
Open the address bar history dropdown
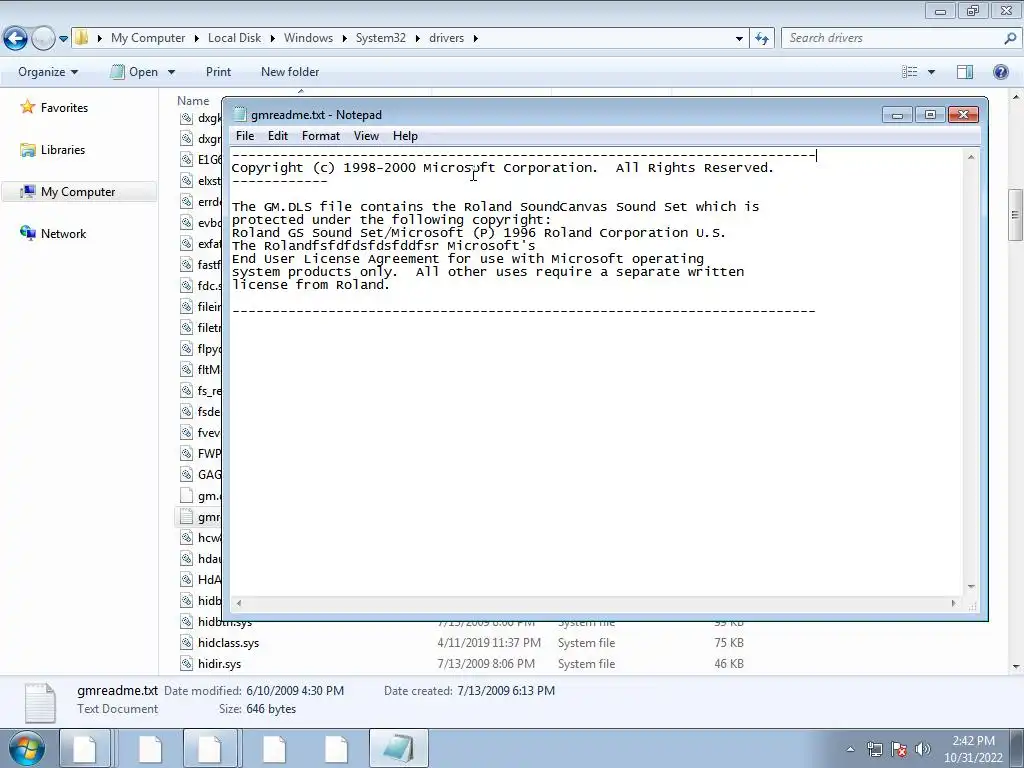pos(739,39)
